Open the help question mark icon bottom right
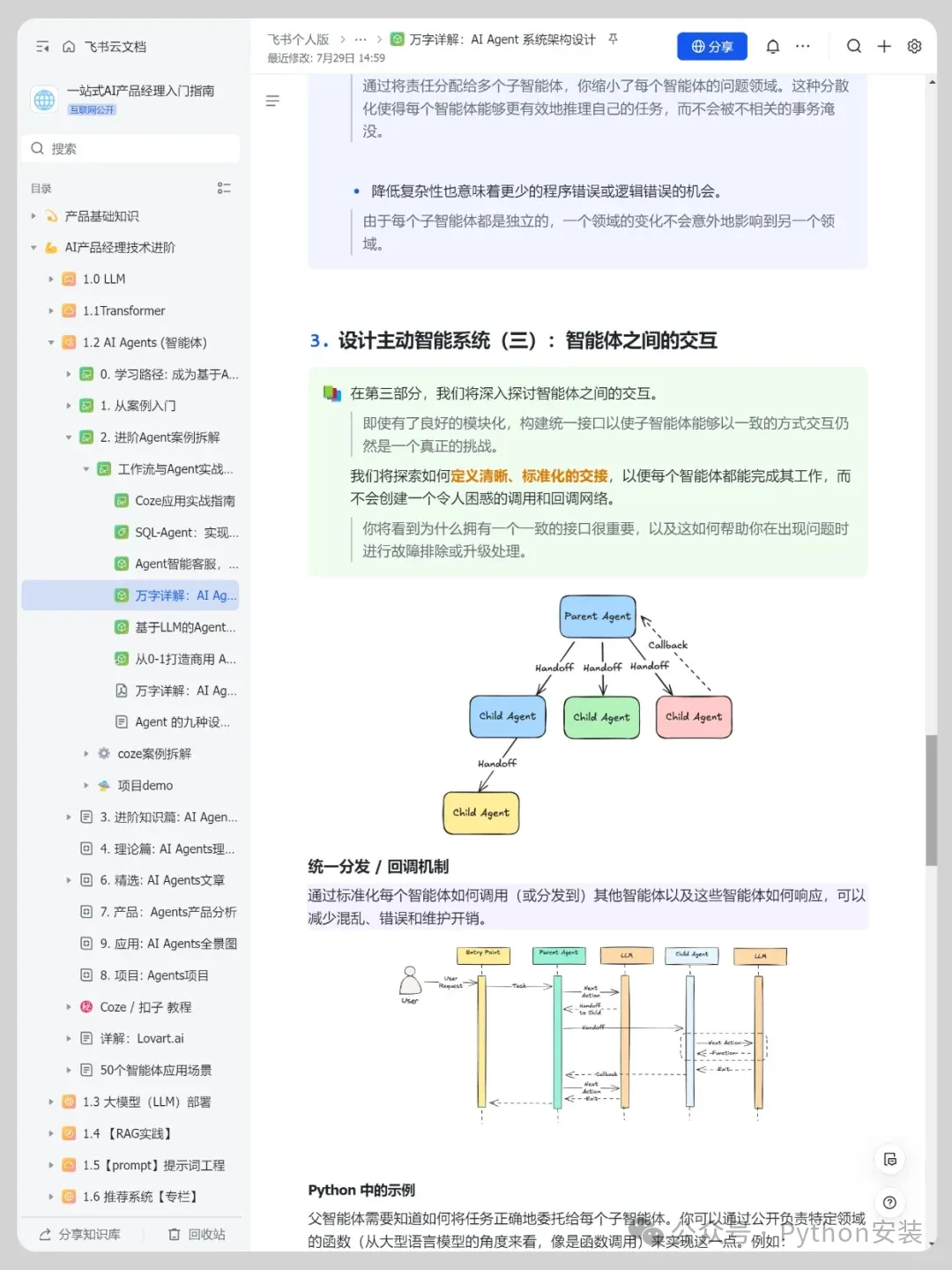 (889, 1202)
